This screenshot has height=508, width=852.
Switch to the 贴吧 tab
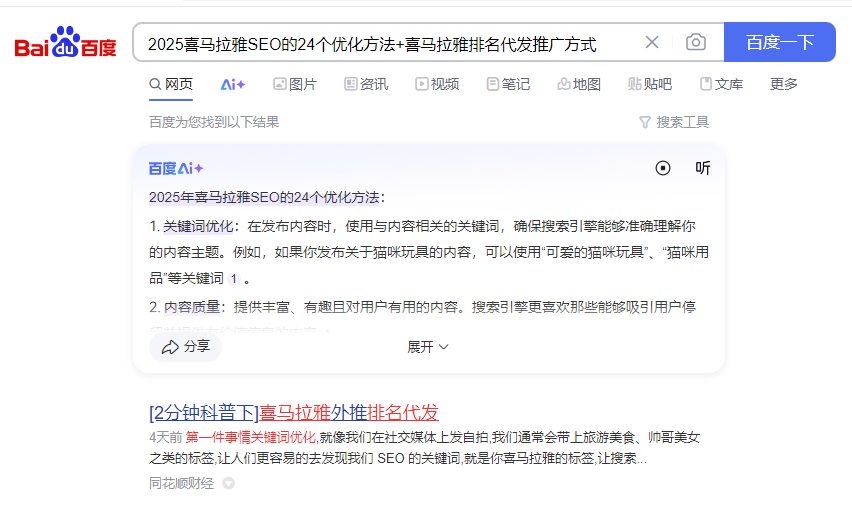[650, 84]
